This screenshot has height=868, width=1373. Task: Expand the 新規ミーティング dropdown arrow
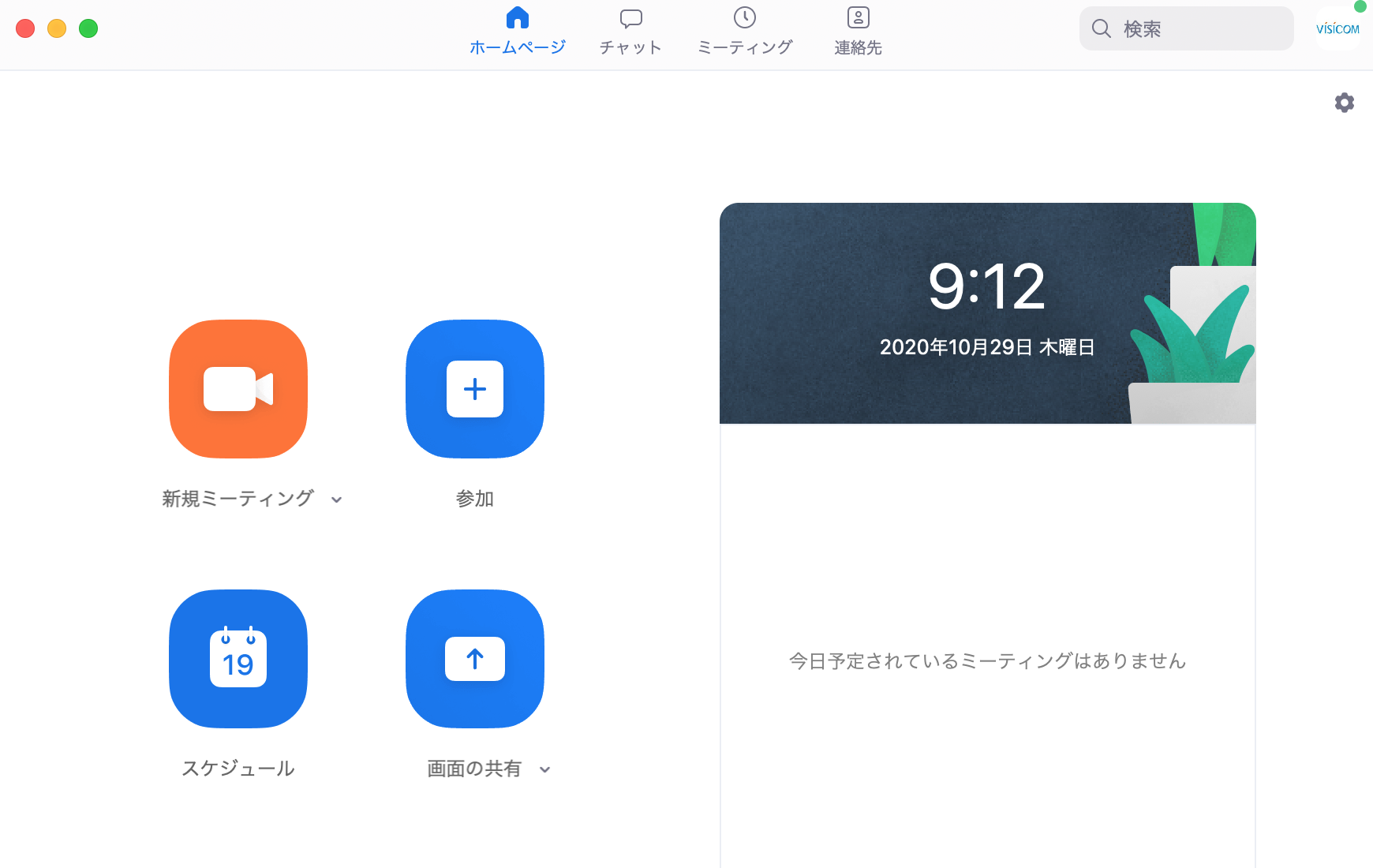337,499
